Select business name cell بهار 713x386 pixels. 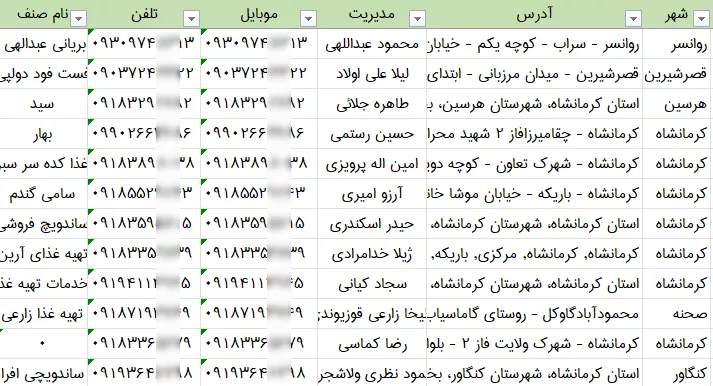click(x=44, y=134)
